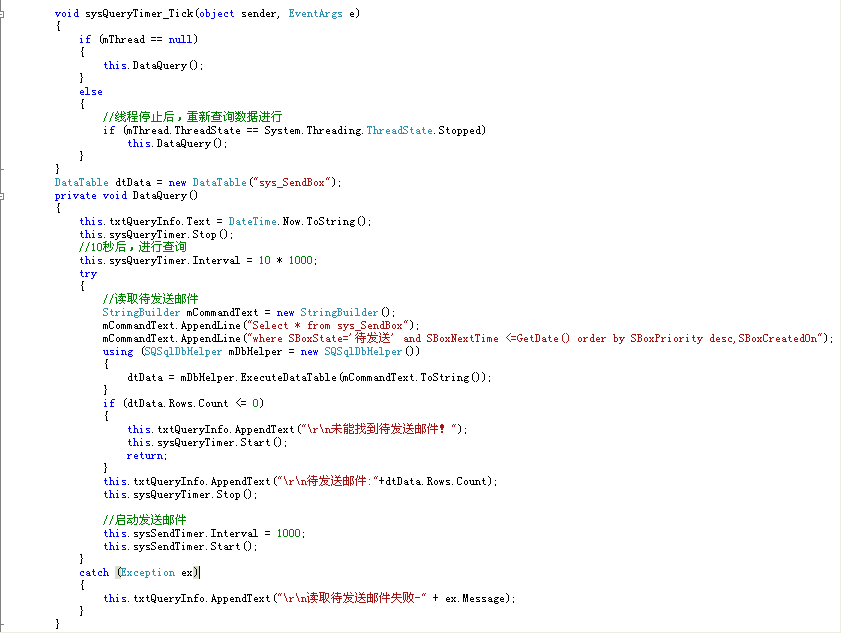Screen dimensions: 841x633
Task: Collapse the sysQueryTimer_Tick method outline
Action: (2, 14)
